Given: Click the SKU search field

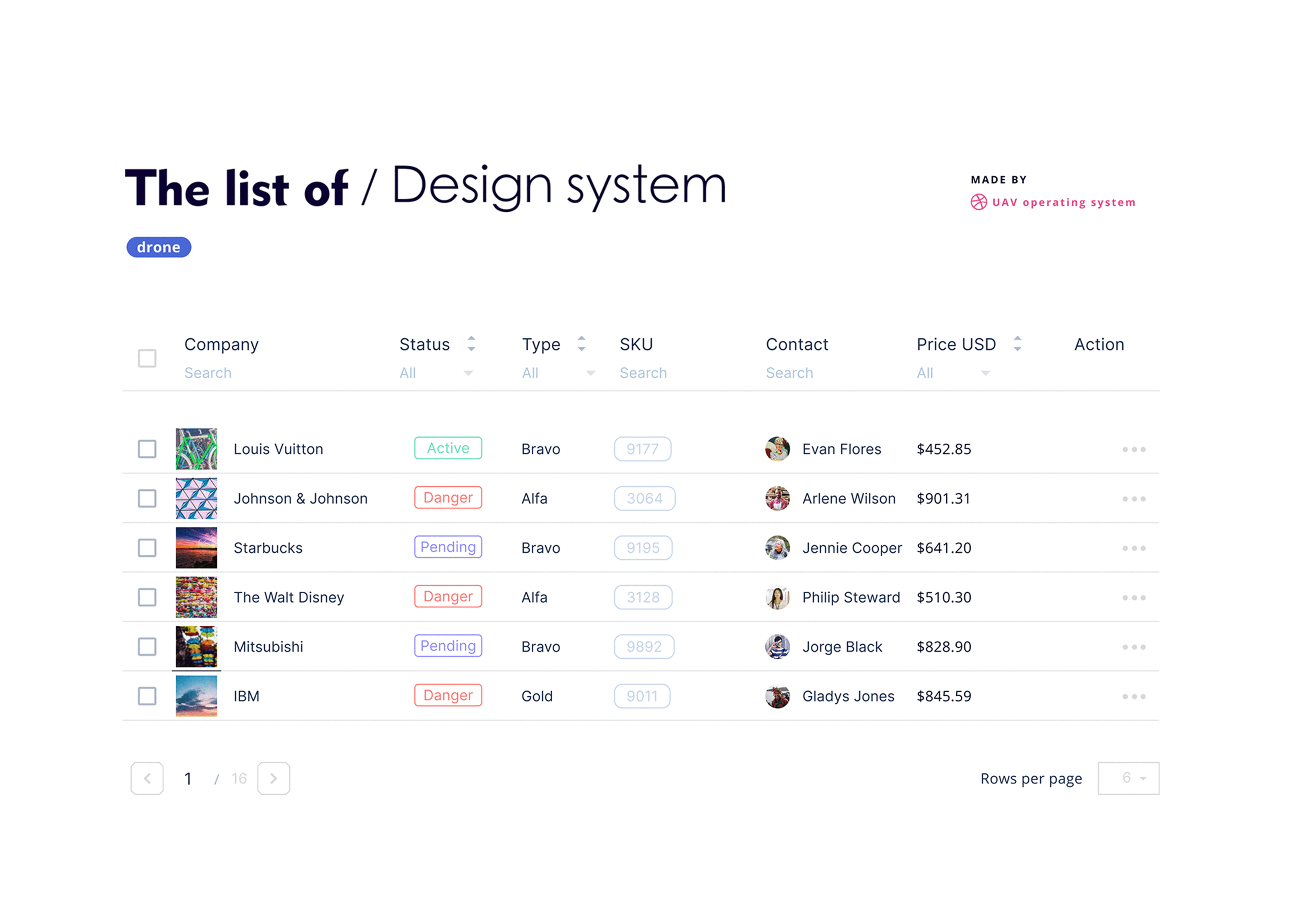Looking at the screenshot, I should (643, 373).
